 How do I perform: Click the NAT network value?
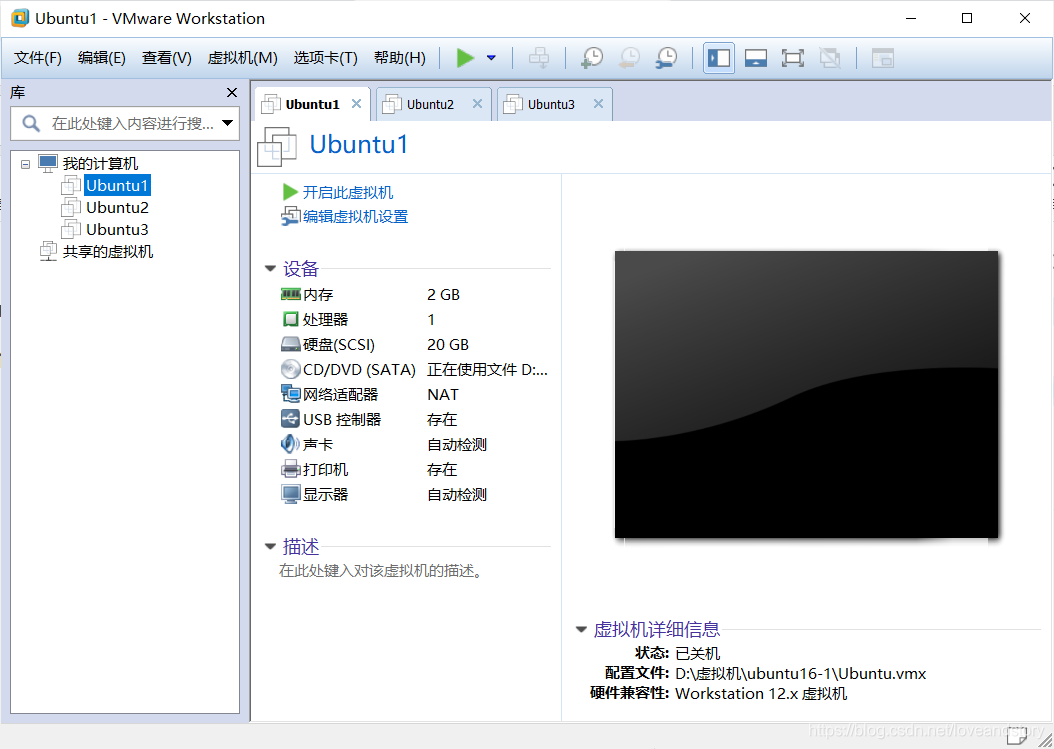point(443,394)
